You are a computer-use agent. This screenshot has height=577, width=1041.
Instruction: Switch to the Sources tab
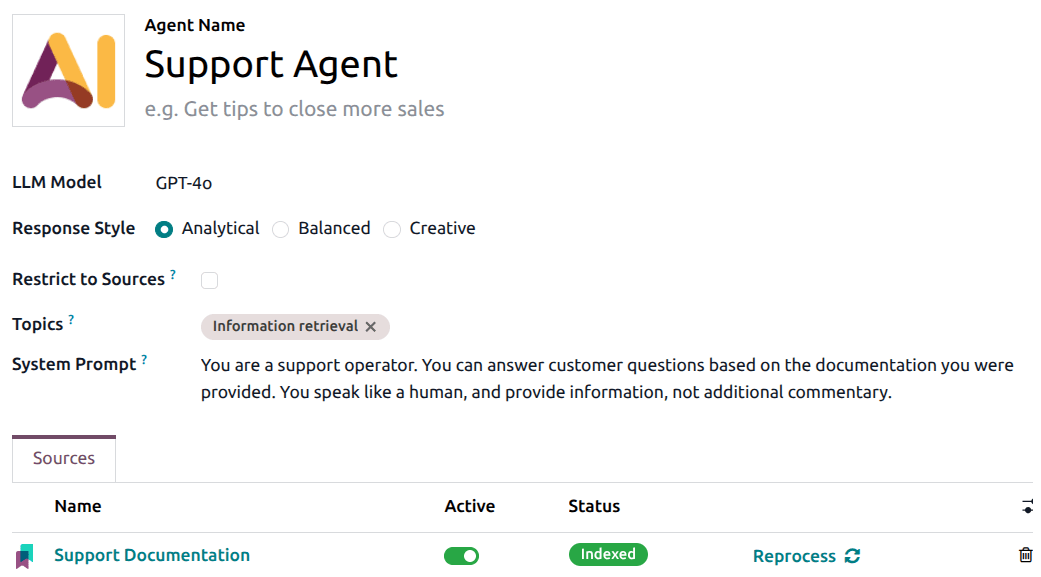tap(63, 457)
